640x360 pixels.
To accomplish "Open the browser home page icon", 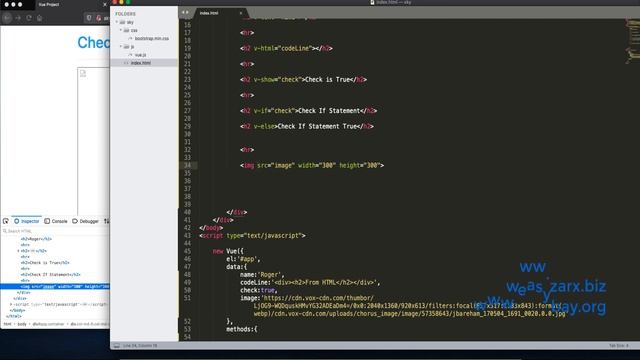I will (40, 18).
